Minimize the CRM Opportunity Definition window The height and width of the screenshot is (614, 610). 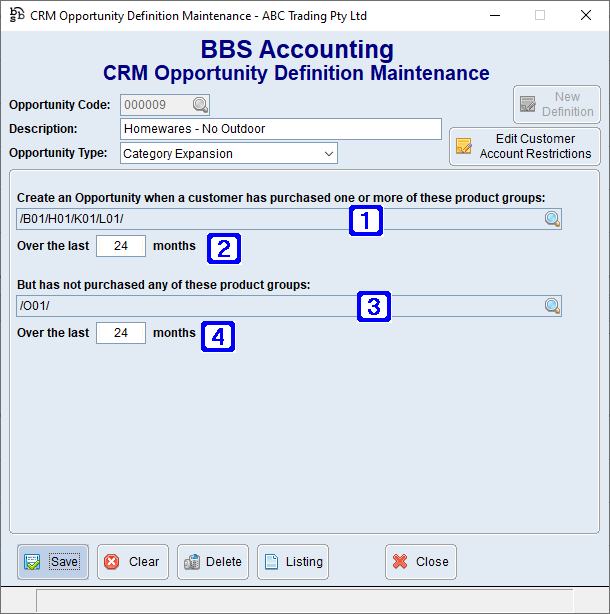coord(495,16)
